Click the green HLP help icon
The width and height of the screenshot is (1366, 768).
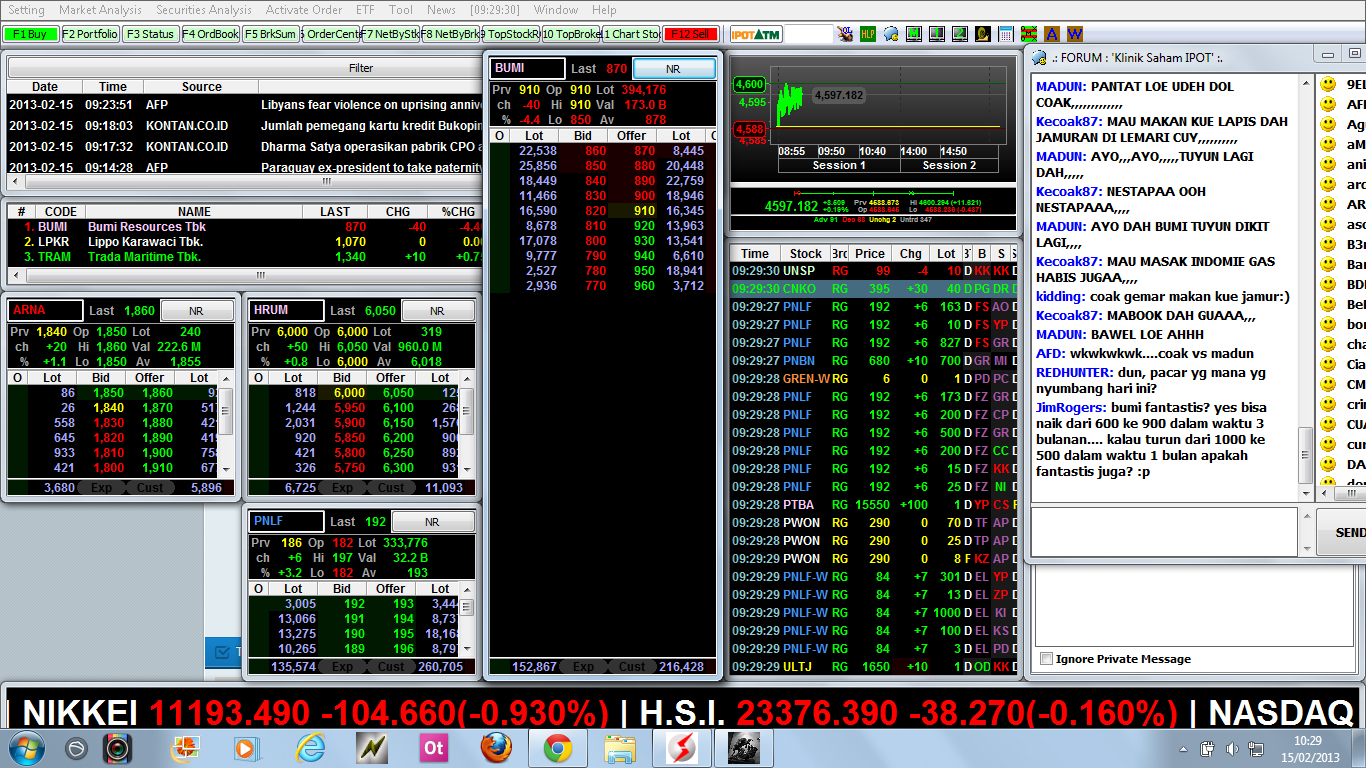point(868,33)
